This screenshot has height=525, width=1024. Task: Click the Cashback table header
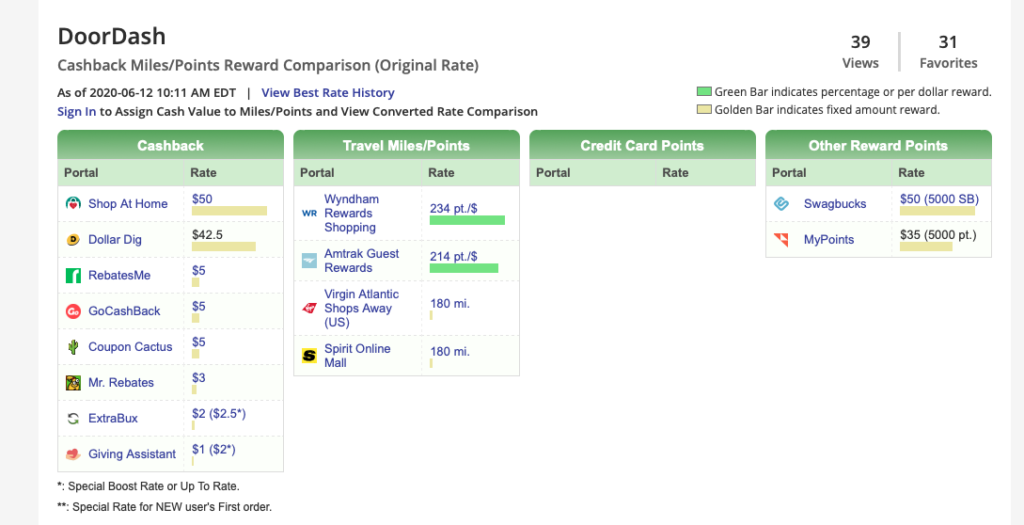coord(170,146)
